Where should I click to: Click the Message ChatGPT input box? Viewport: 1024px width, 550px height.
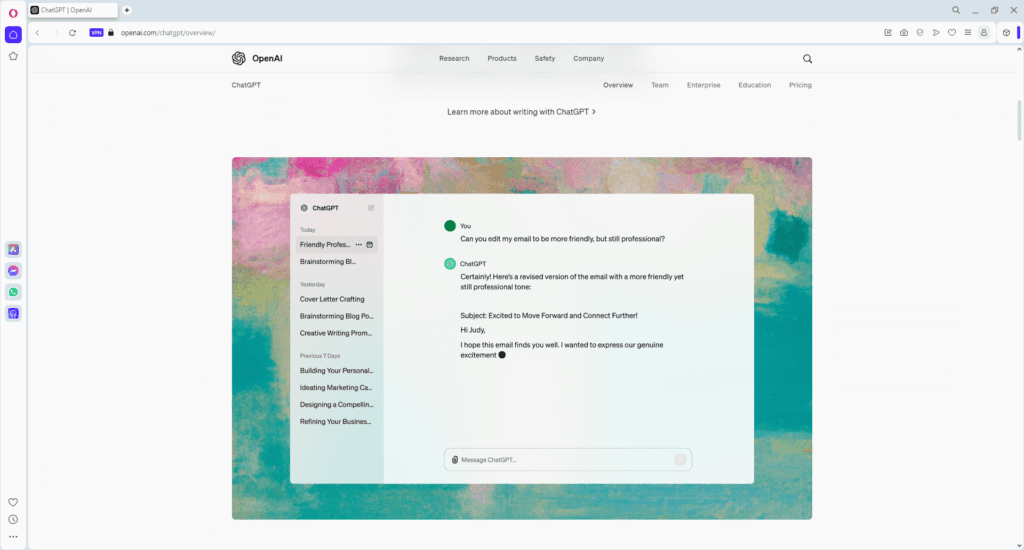pos(568,460)
